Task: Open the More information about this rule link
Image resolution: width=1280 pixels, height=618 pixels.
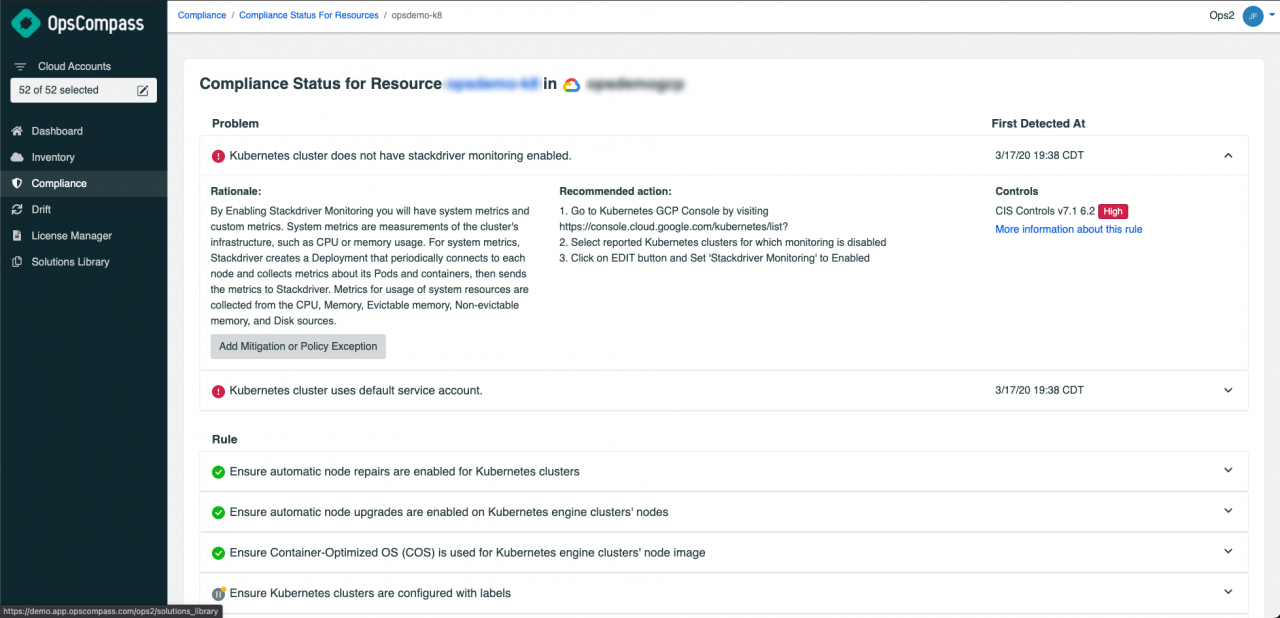Action: click(1068, 229)
